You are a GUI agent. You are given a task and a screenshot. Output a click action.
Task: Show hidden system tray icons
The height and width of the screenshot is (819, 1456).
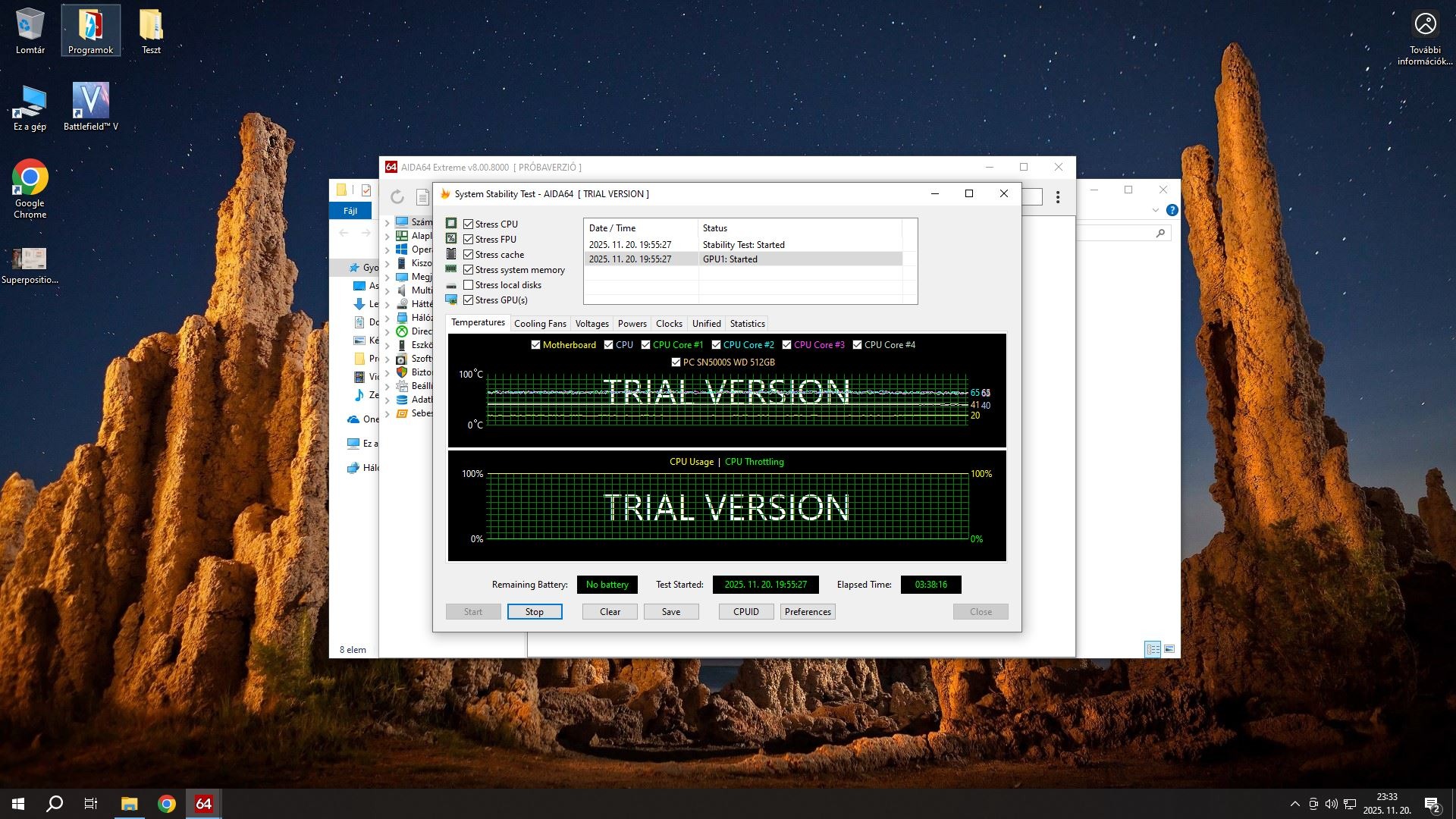tap(1294, 804)
